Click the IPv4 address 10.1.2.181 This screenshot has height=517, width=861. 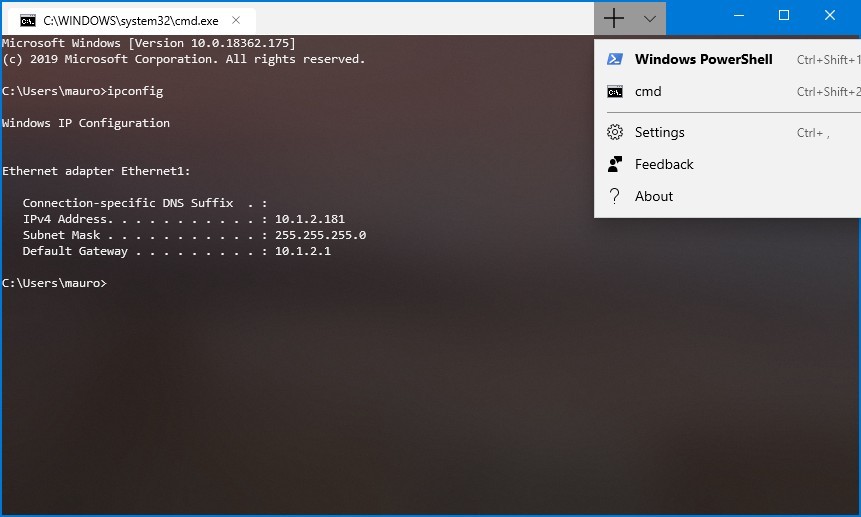click(x=310, y=219)
